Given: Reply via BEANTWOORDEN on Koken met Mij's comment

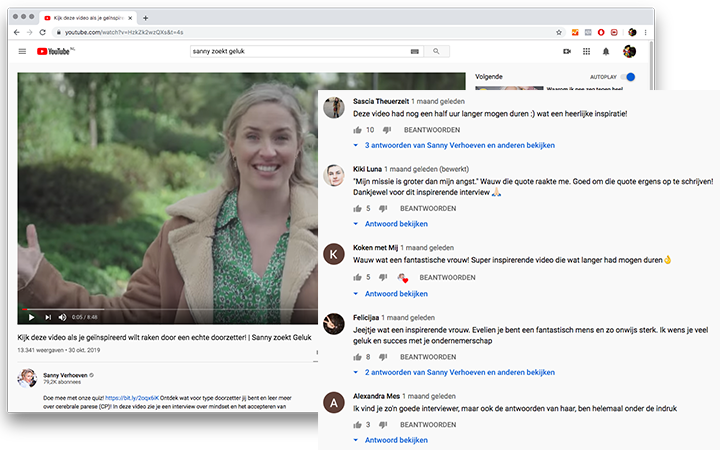Looking at the screenshot, I should tap(447, 277).
